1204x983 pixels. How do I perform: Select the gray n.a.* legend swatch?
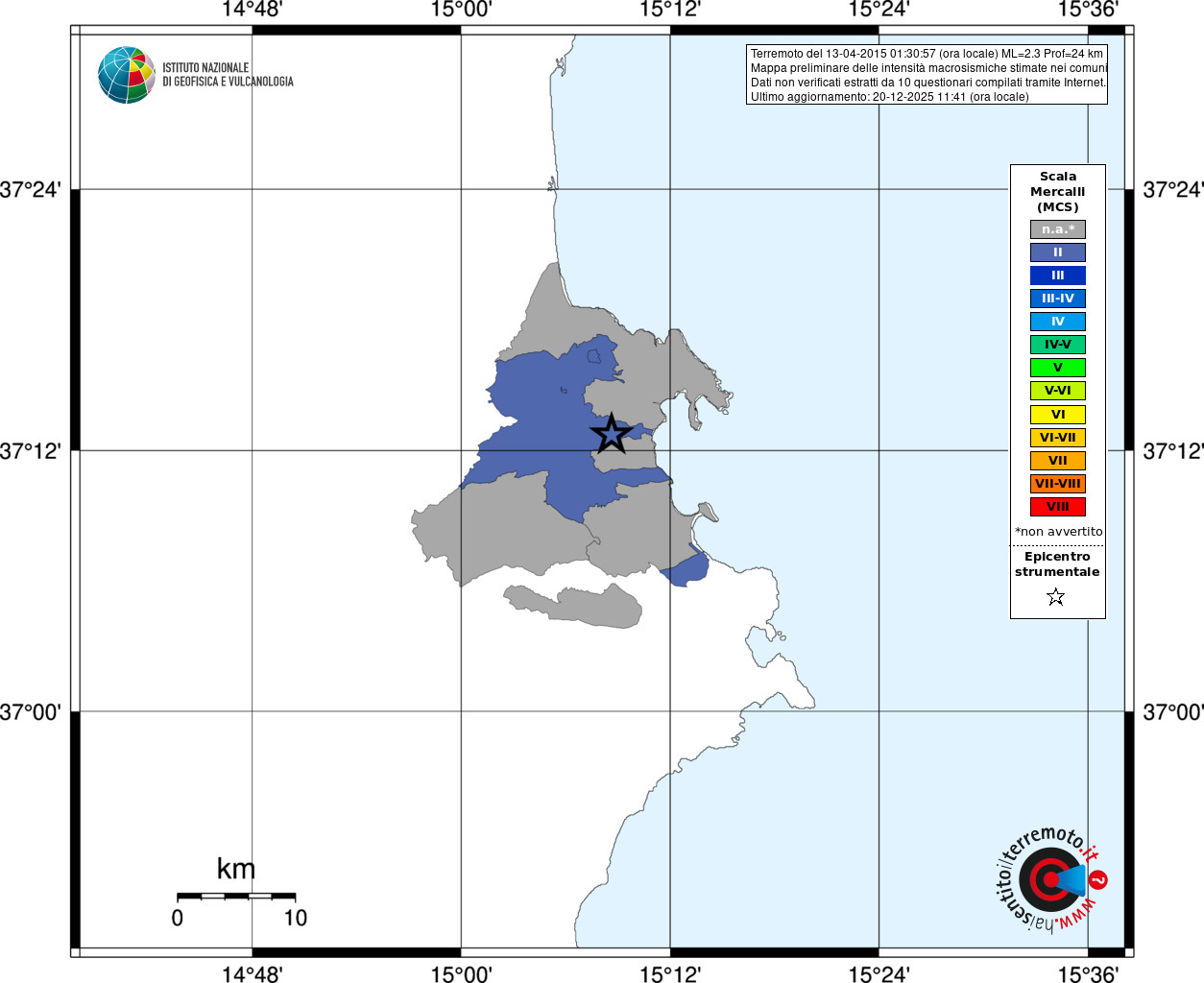(x=1057, y=229)
